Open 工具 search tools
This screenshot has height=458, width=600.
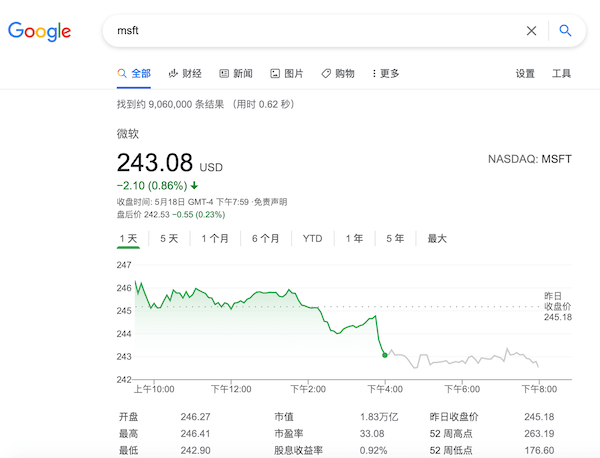pyautogui.click(x=562, y=73)
